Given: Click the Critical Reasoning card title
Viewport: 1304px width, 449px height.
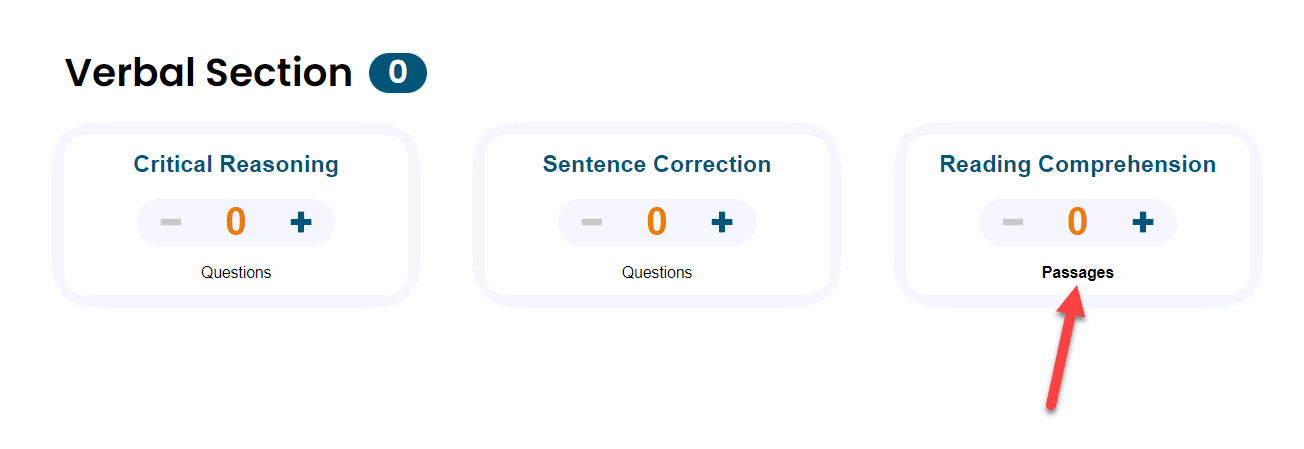Looking at the screenshot, I should click(236, 164).
